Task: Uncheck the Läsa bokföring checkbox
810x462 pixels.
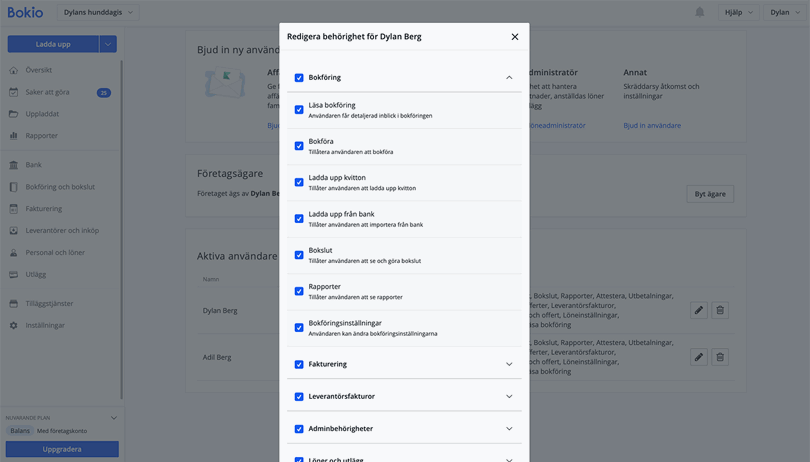Action: pos(299,110)
